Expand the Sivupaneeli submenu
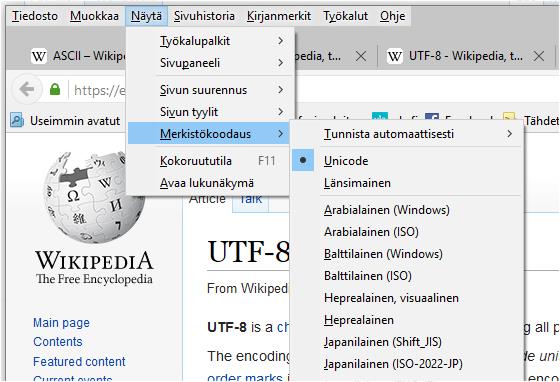Viewport: 560px width, 382px height. pos(209,63)
